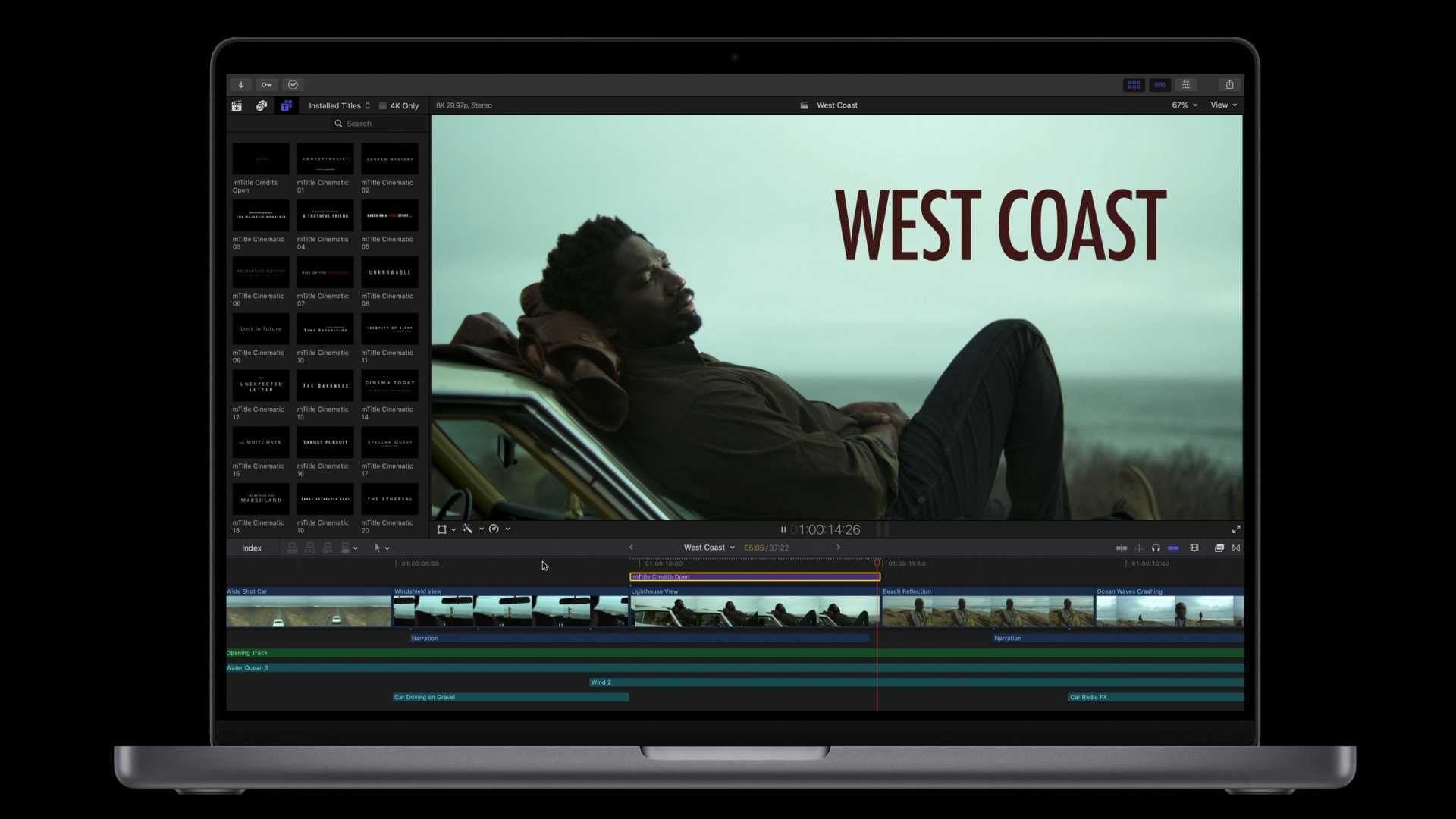Open the timeline tool selector dropdown

pos(381,548)
